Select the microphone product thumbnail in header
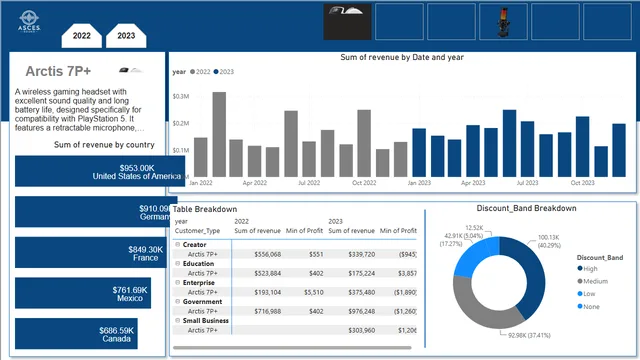 503,22
